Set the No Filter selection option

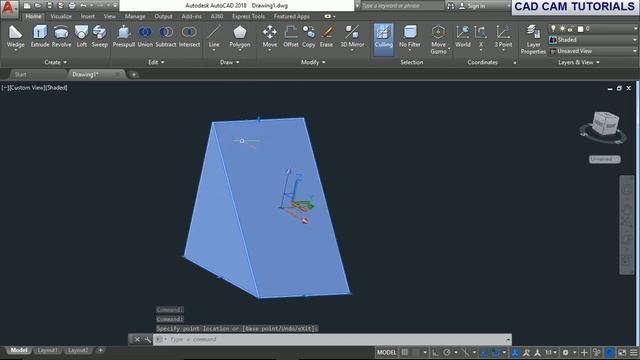point(409,37)
